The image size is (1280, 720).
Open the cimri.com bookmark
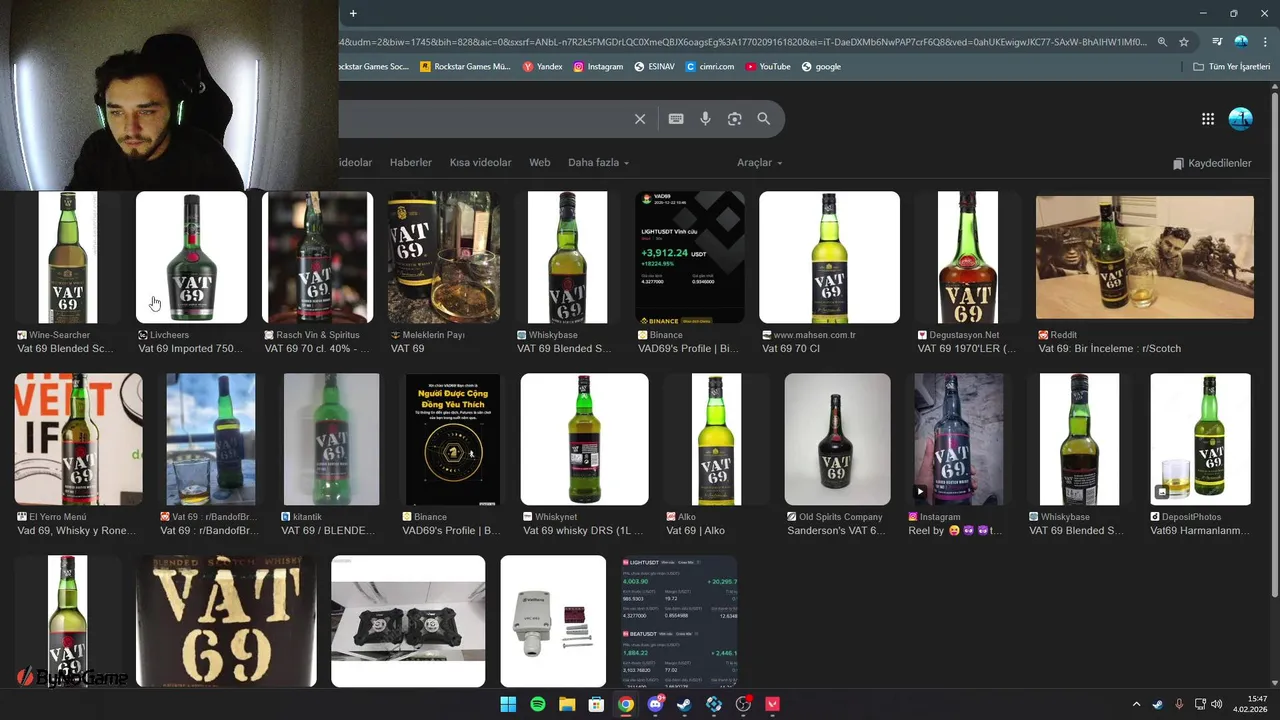709,67
